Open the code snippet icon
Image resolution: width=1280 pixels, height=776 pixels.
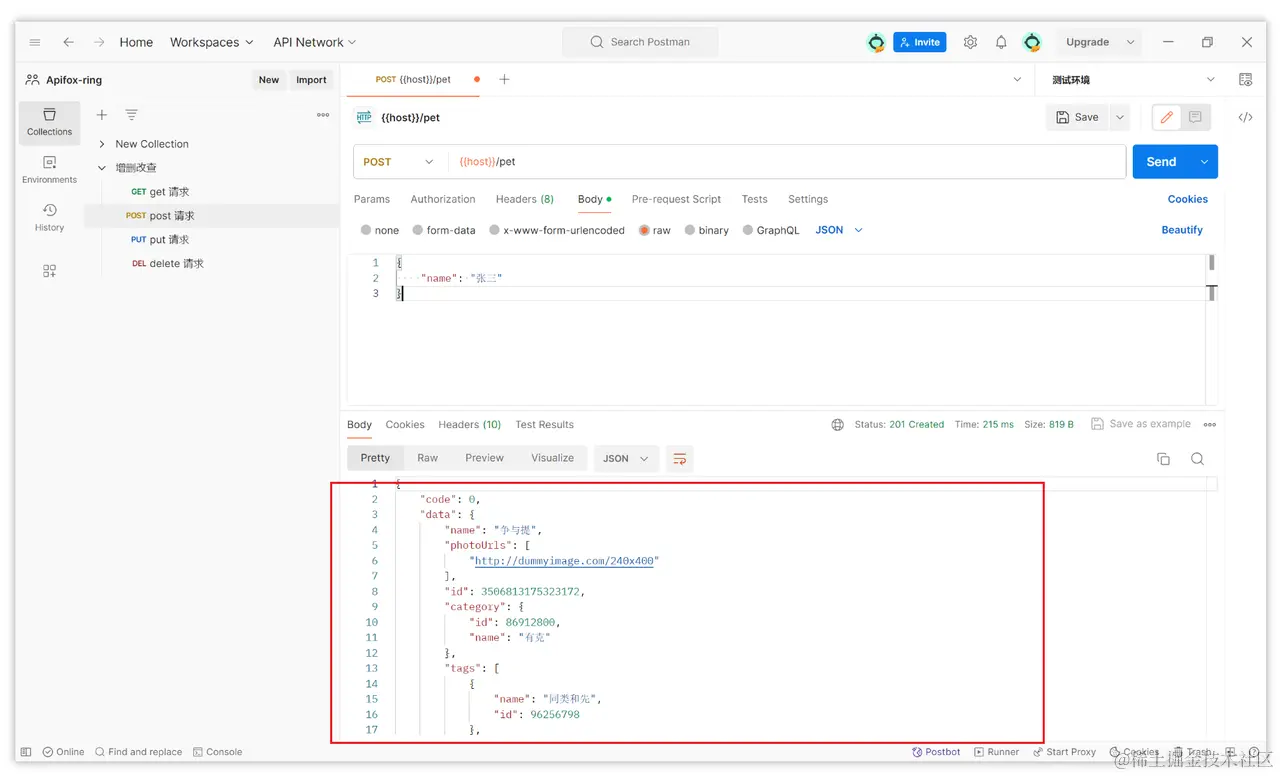(1245, 117)
